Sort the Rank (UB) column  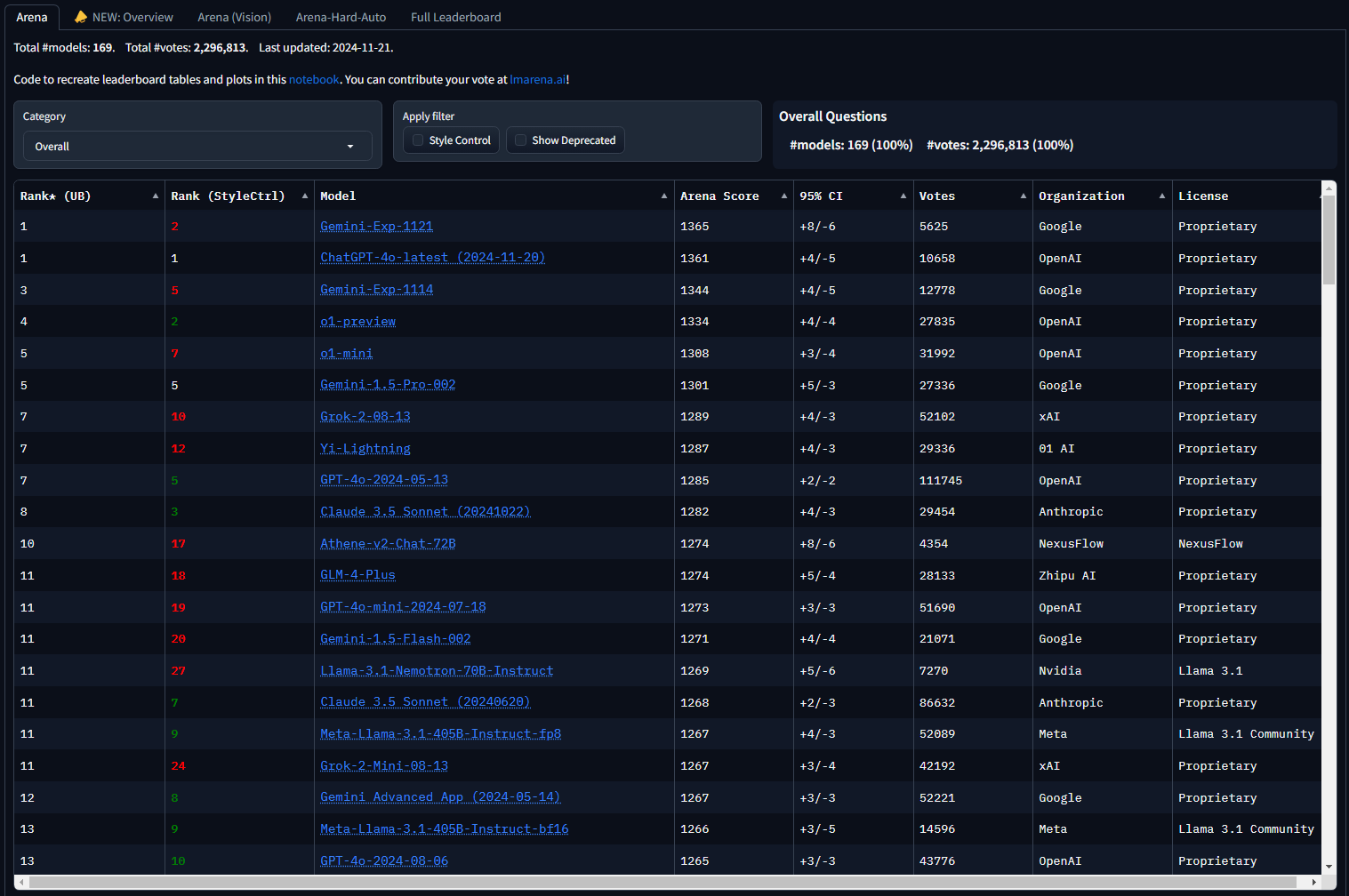pyautogui.click(x=153, y=195)
